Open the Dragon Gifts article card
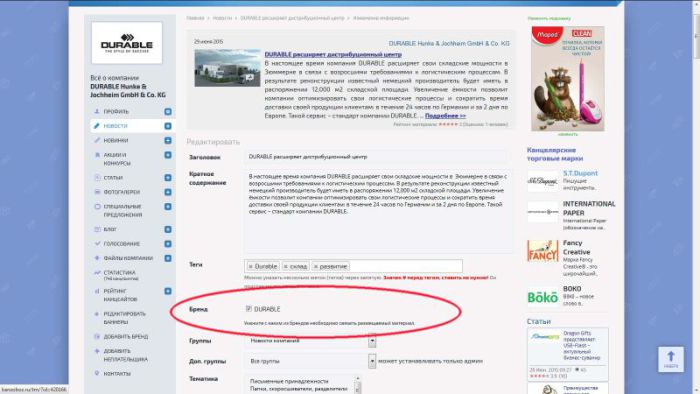The width and height of the screenshot is (700, 394). click(567, 354)
